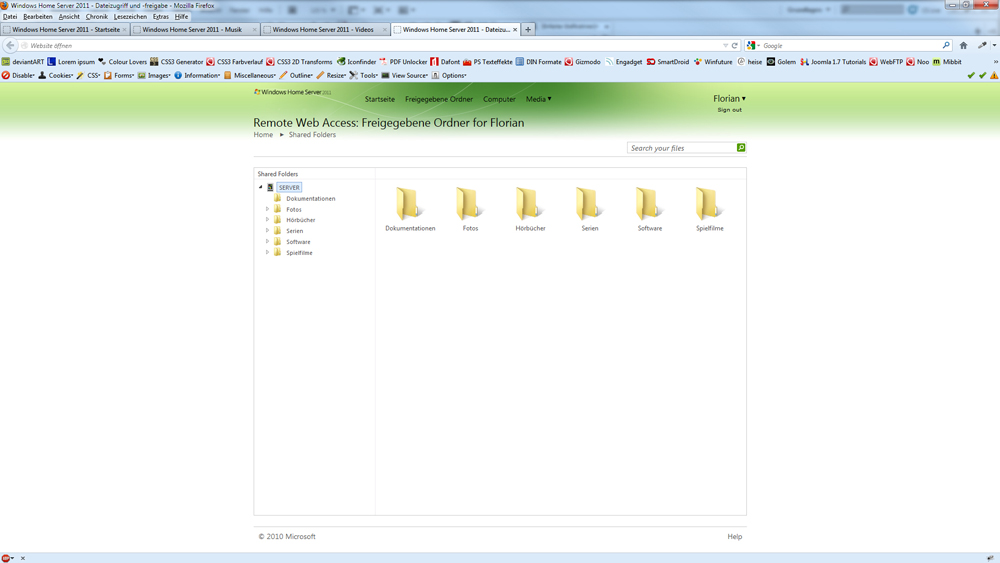Click the Computer navigation link
This screenshot has height=563, width=1000.
(499, 99)
